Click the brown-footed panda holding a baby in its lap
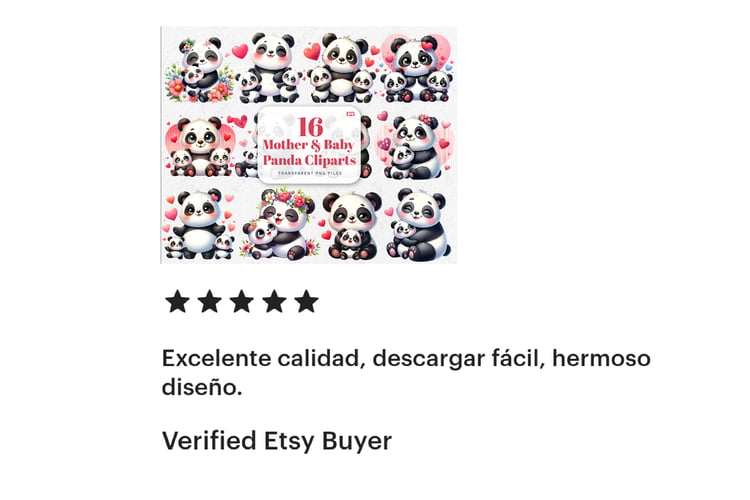 [352, 226]
